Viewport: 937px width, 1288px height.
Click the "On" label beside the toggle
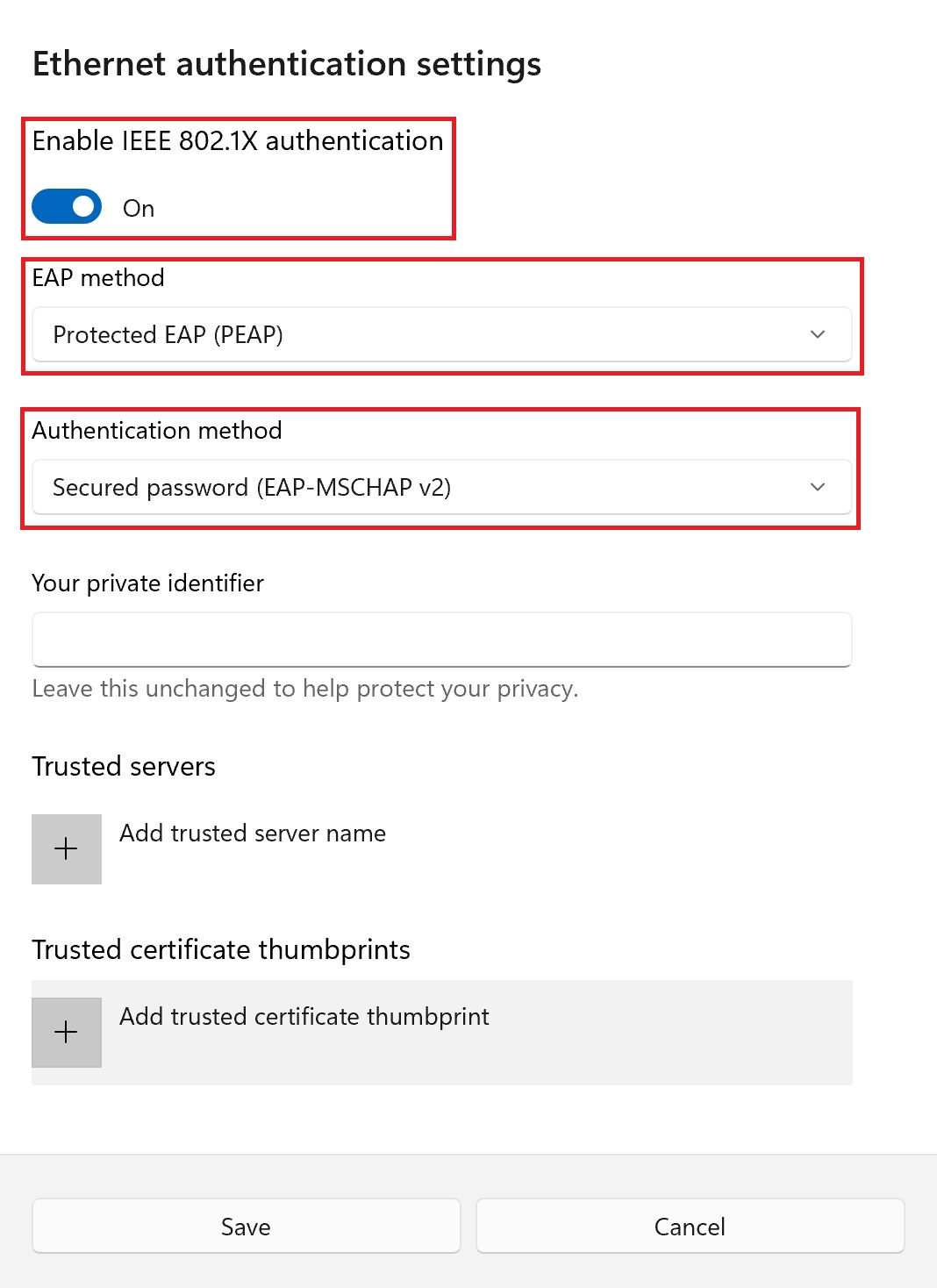139,209
